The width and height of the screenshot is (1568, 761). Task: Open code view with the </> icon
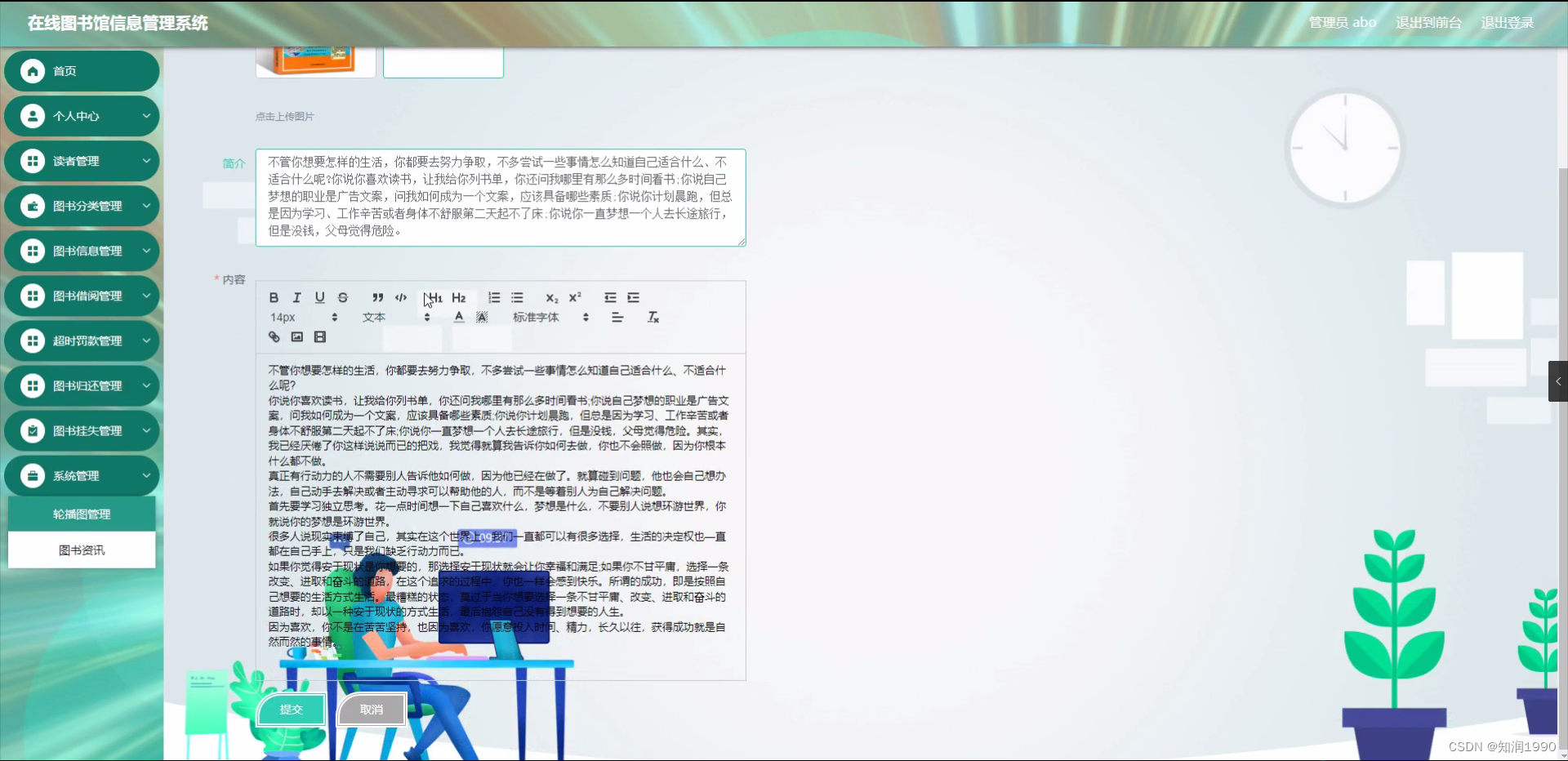(400, 298)
